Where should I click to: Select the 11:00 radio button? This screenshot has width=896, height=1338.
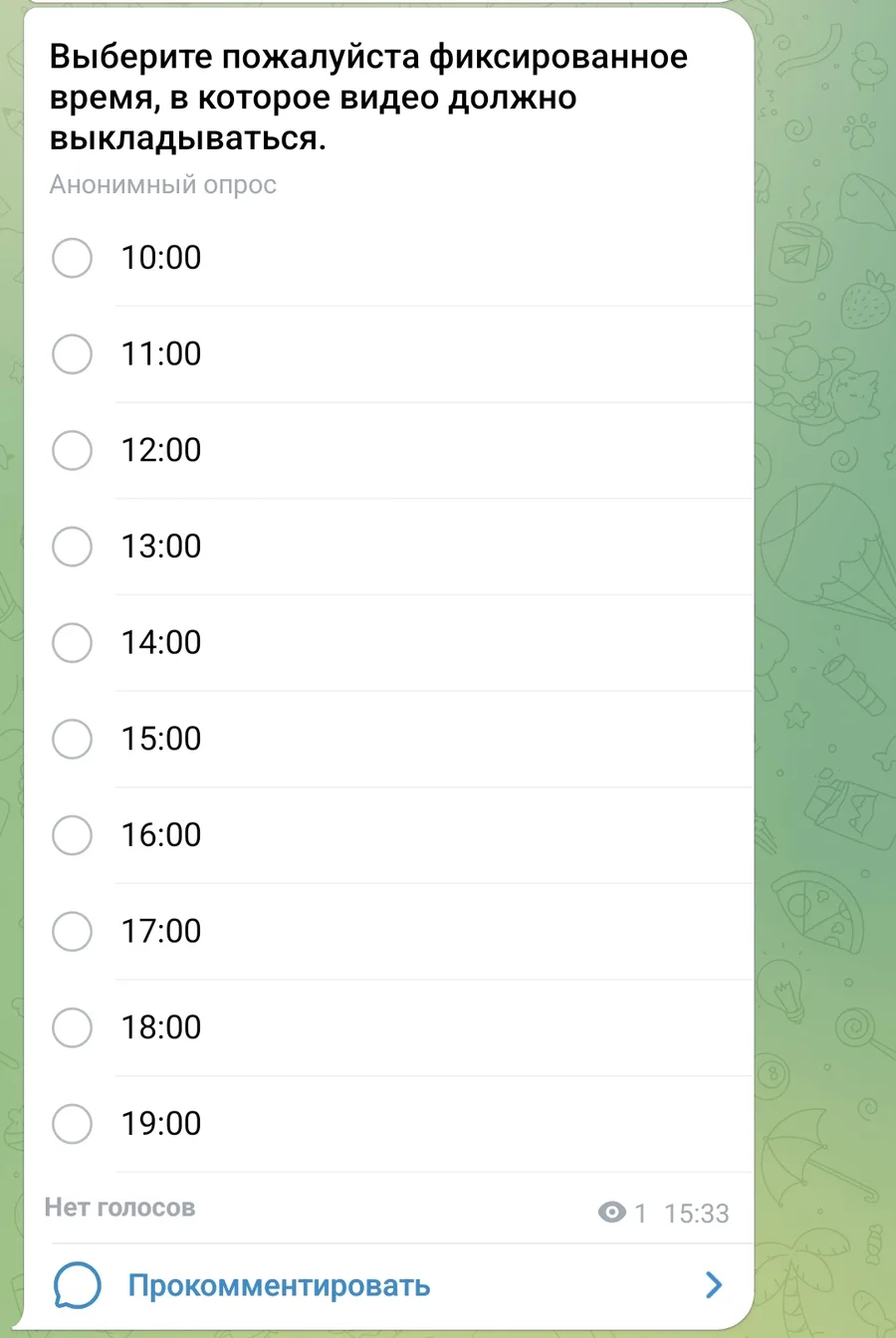point(72,353)
